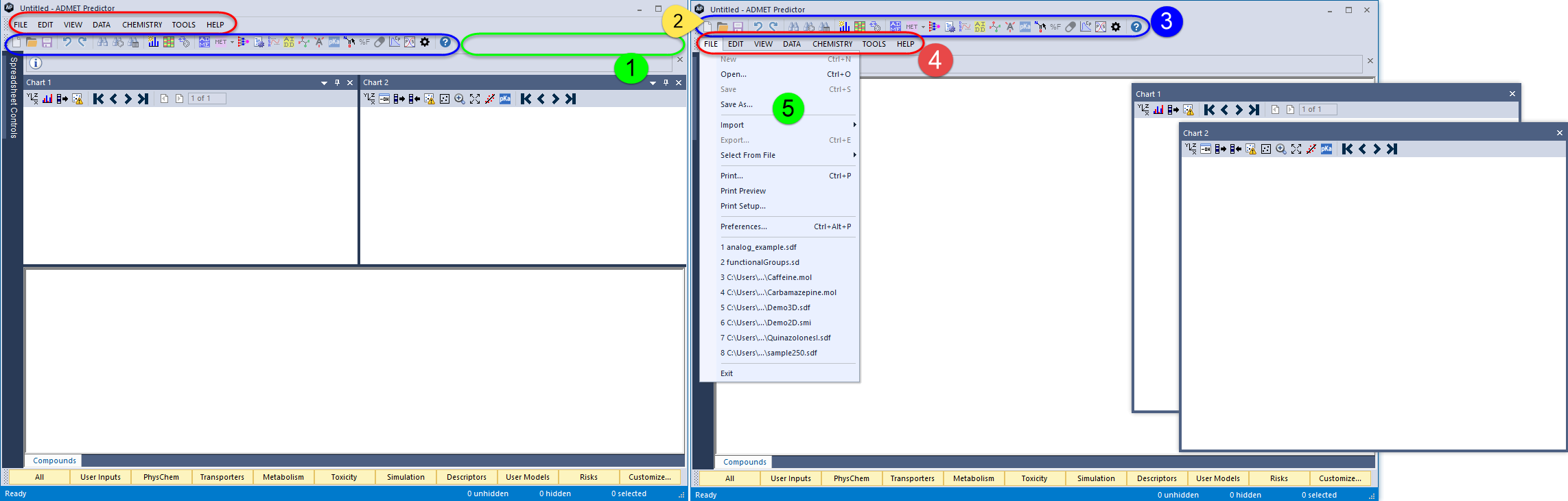Image resolution: width=1568 pixels, height=501 pixels.
Task: Jump to last page in floating Chart 2 toolbar
Action: click(1392, 149)
